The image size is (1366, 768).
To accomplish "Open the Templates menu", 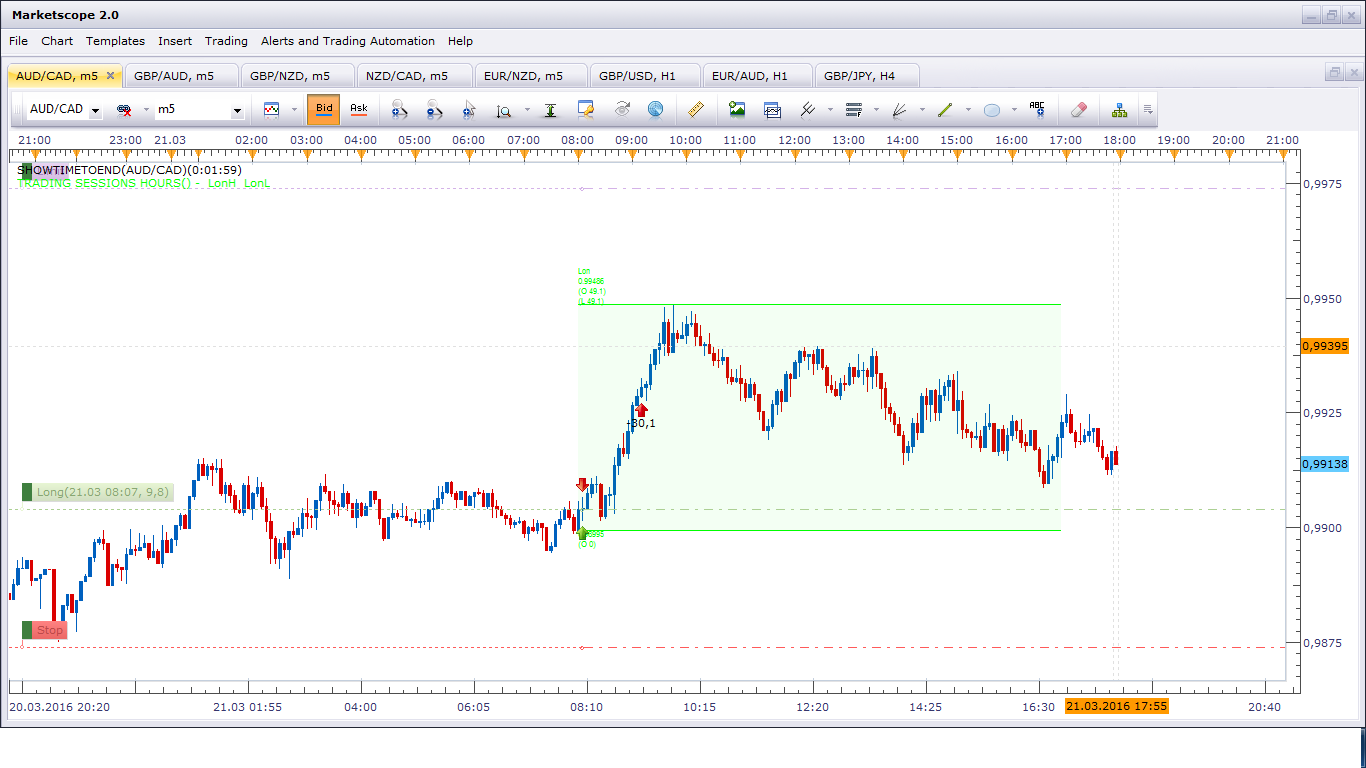I will tap(115, 41).
